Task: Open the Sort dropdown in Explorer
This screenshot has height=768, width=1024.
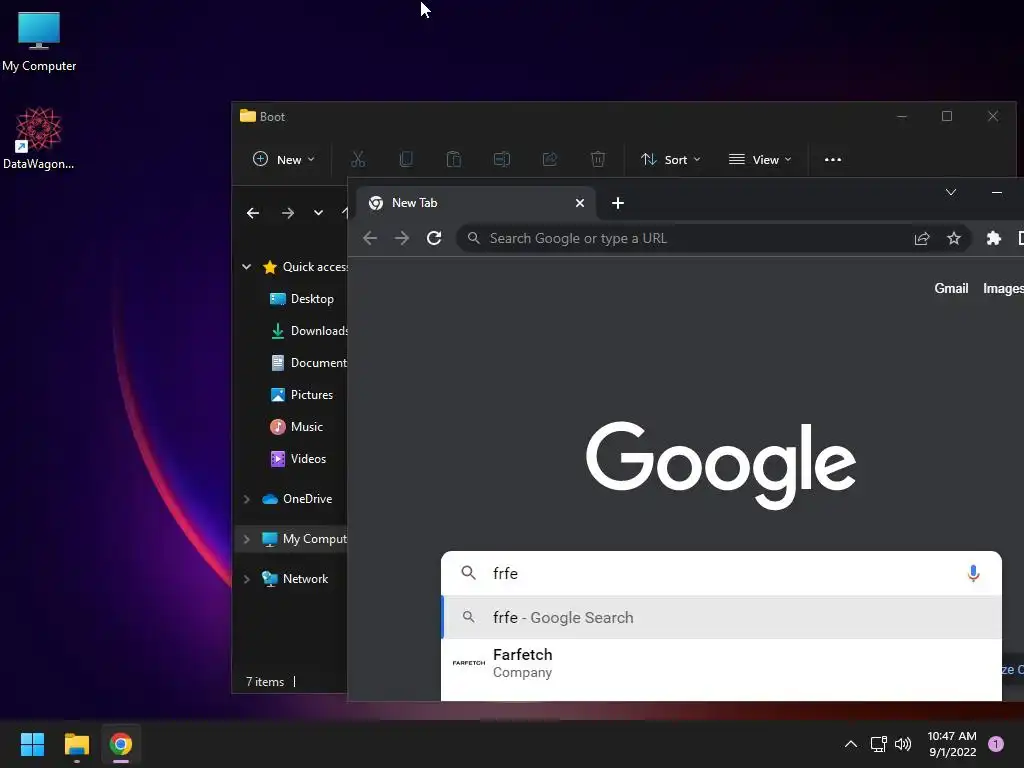Action: pyautogui.click(x=671, y=159)
